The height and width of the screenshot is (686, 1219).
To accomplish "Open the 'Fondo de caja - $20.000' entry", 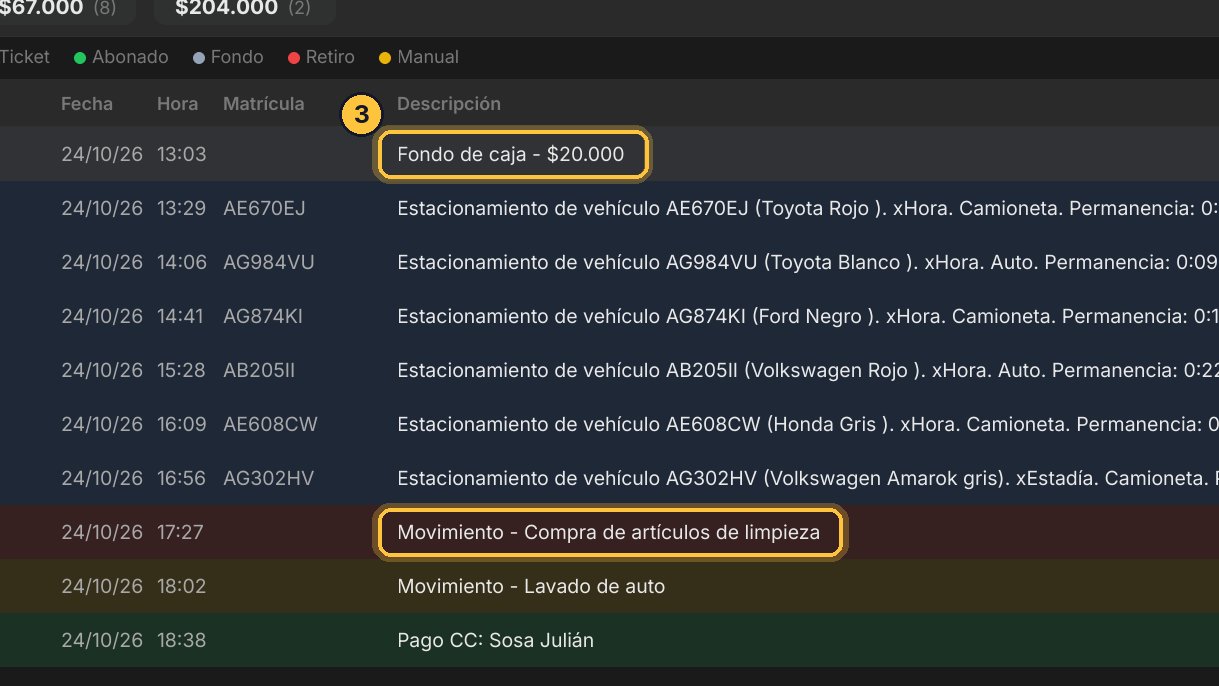I will click(x=511, y=154).
